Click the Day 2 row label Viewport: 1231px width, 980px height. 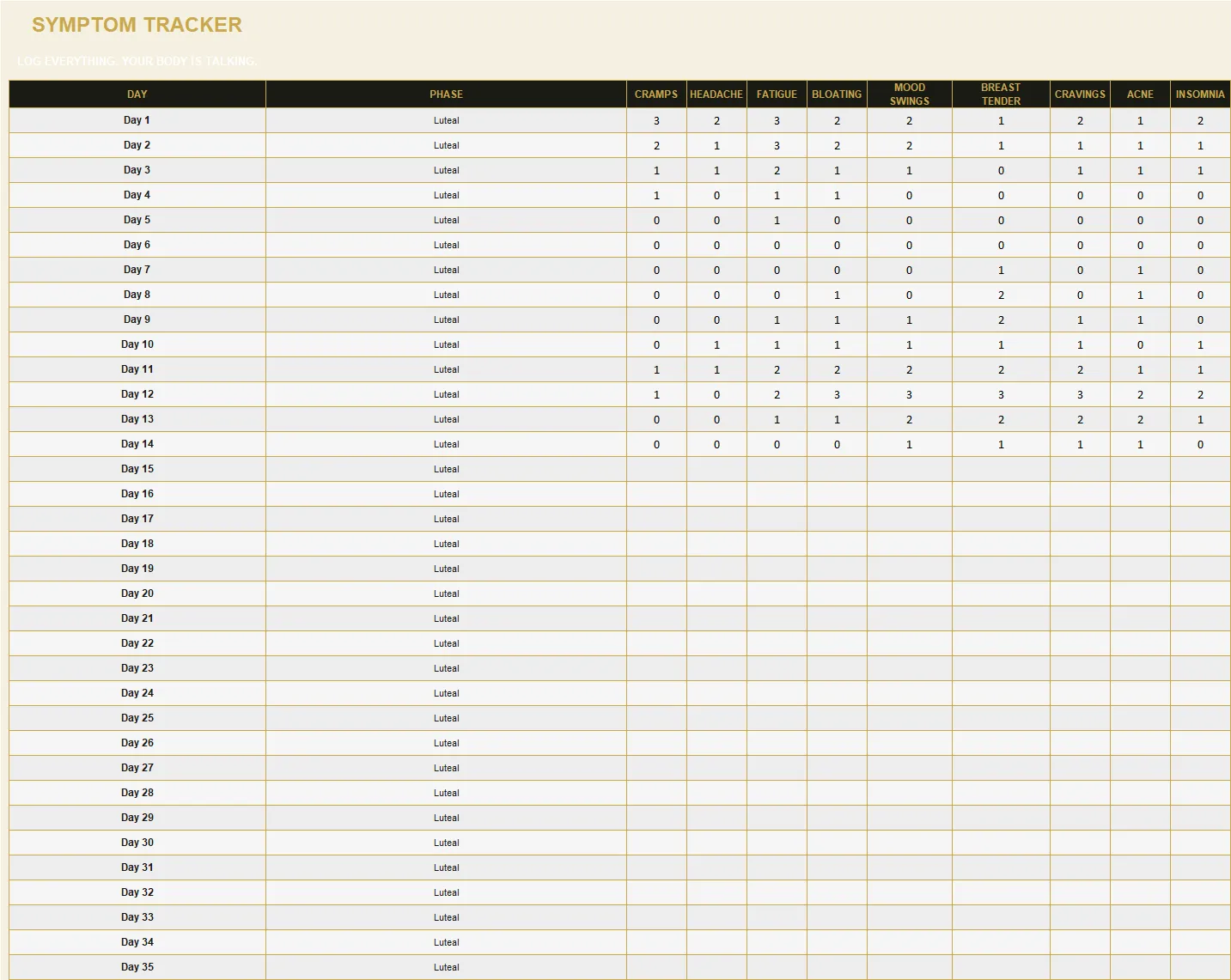[x=137, y=145]
